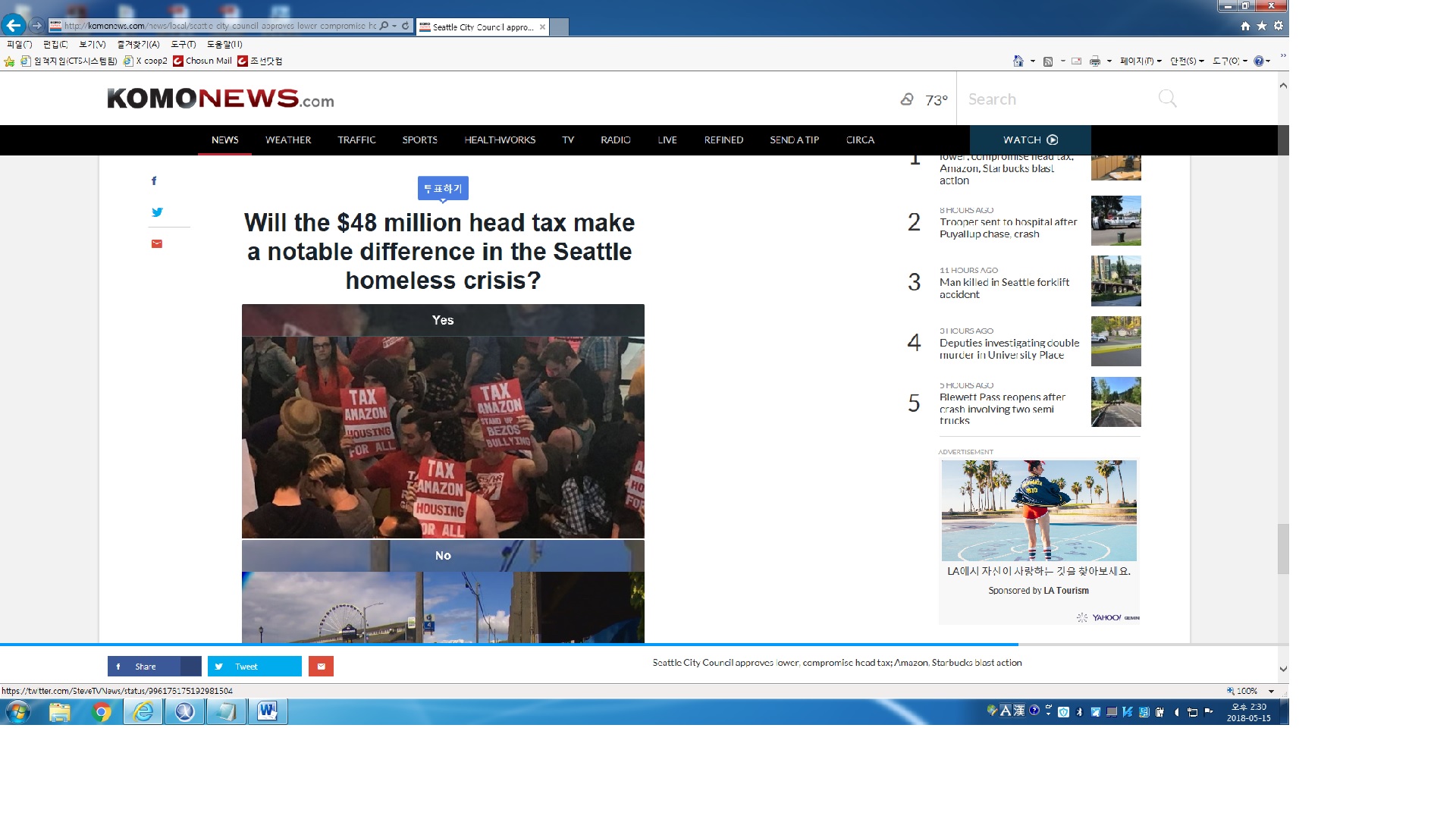Expand the 안전(S) toolbar dropdown
Viewport: 1456px width, 819px height.
click(1187, 61)
